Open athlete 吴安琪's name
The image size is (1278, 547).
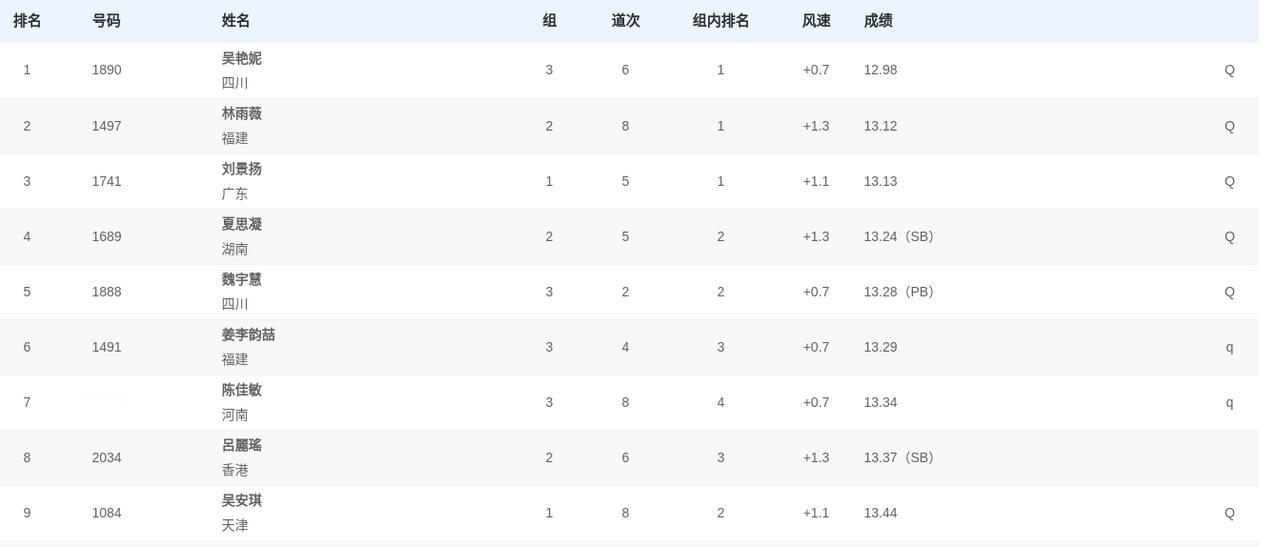(242, 501)
